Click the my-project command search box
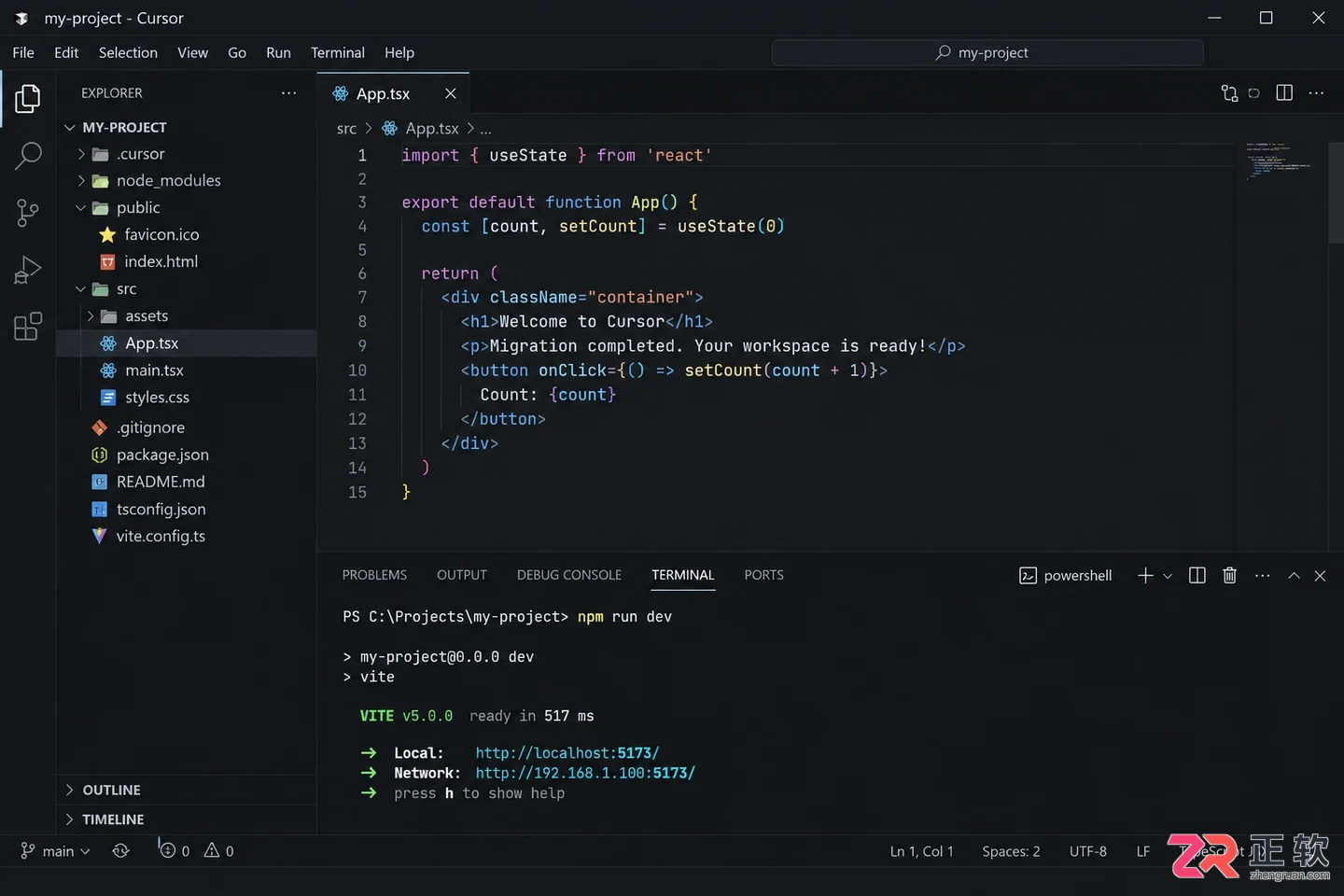The width and height of the screenshot is (1344, 896). [987, 53]
